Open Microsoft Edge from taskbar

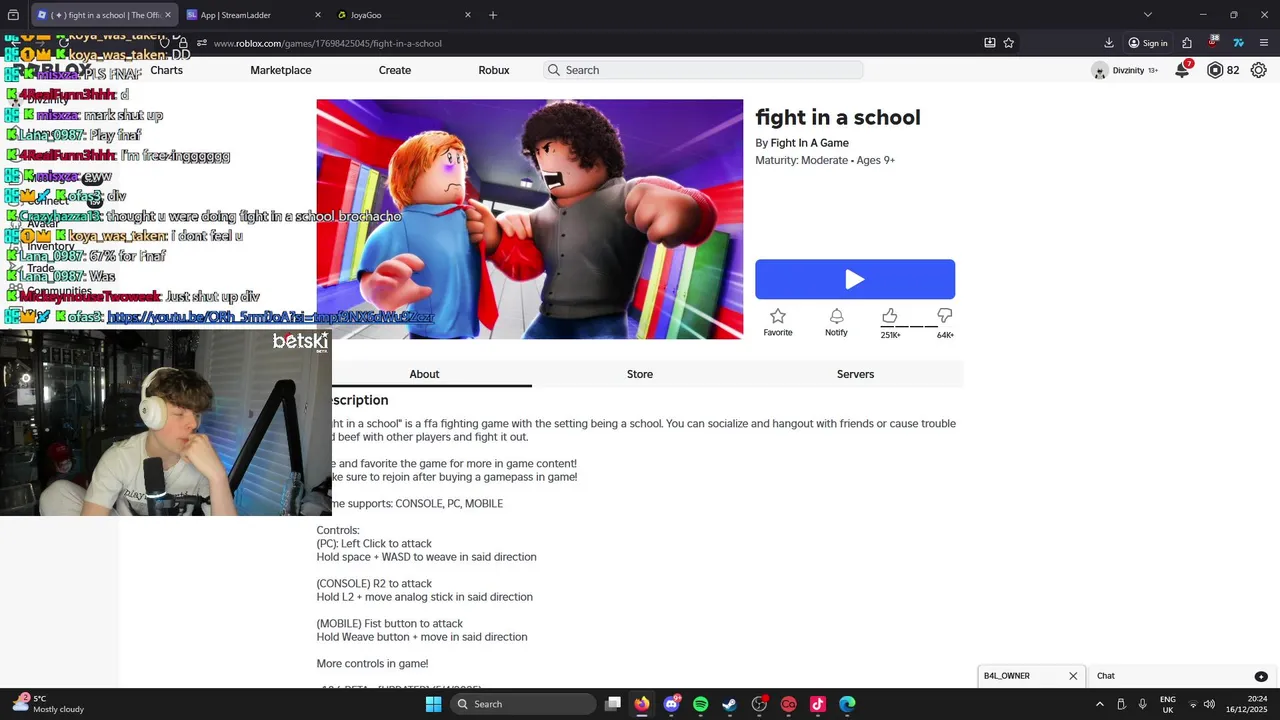(847, 704)
